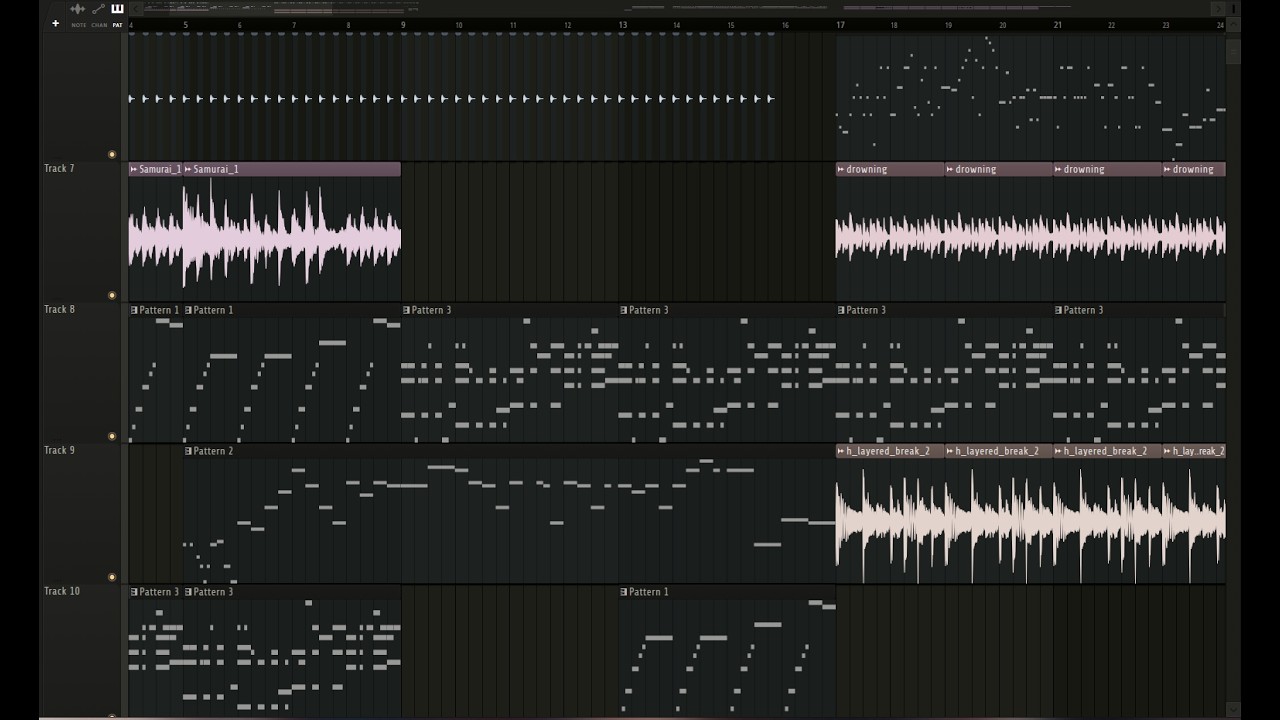Switch to the PAT mode label
Screen dimensions: 1280x720
coord(117,25)
